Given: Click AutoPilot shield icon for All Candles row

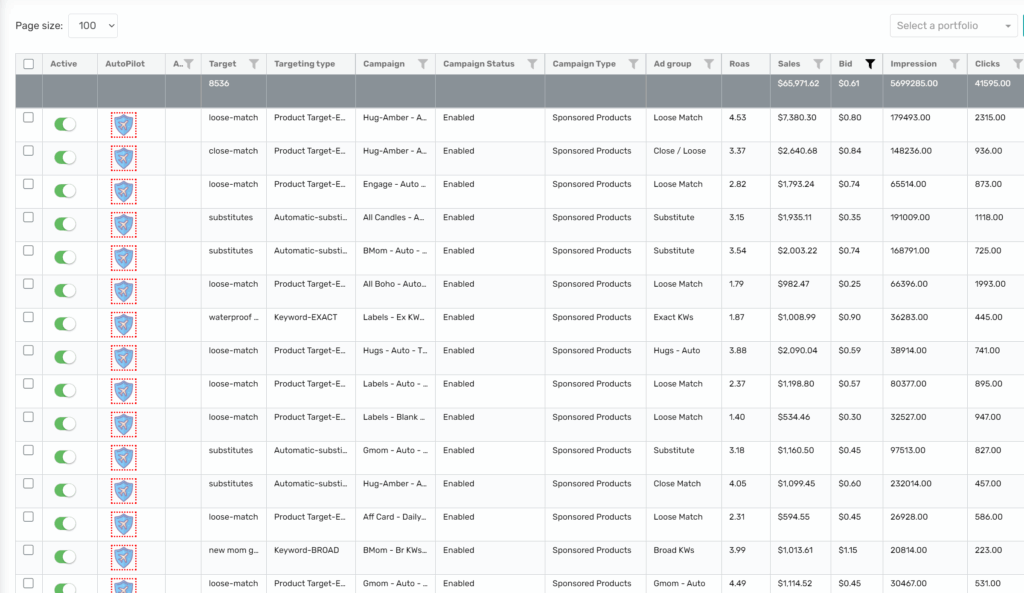Looking at the screenshot, I should tap(123, 225).
